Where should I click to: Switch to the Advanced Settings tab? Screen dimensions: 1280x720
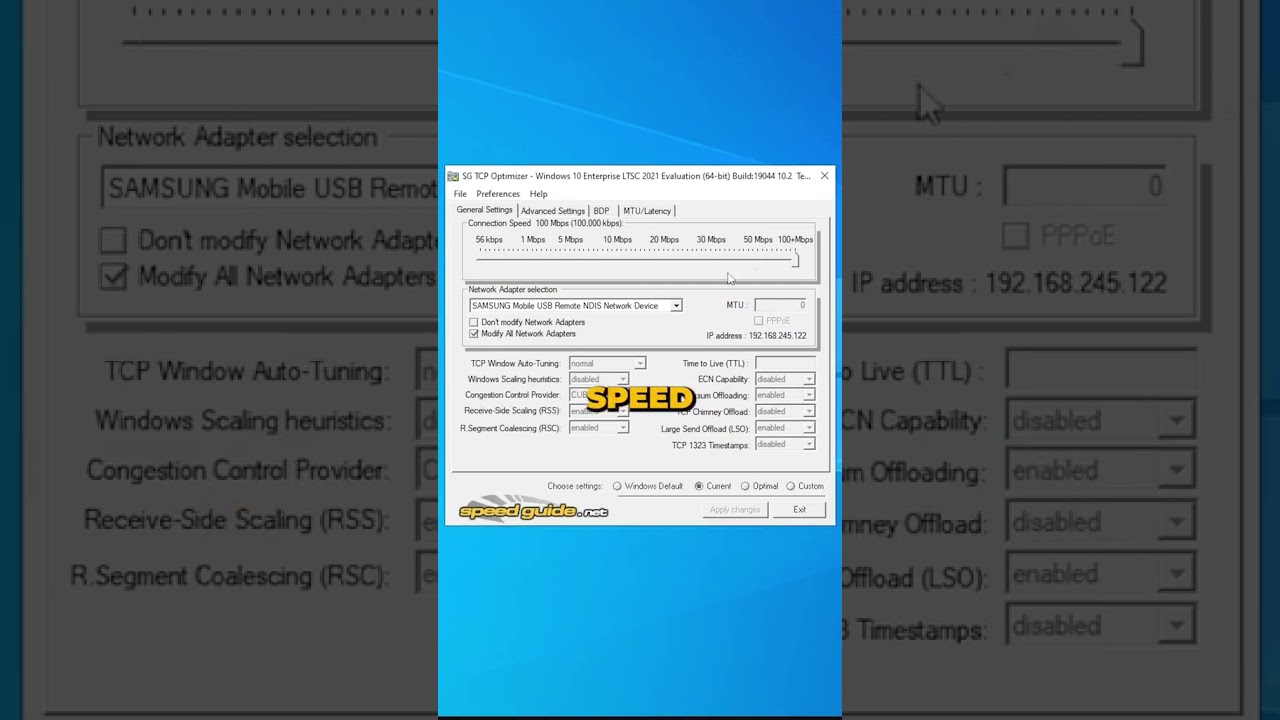pyautogui.click(x=553, y=211)
